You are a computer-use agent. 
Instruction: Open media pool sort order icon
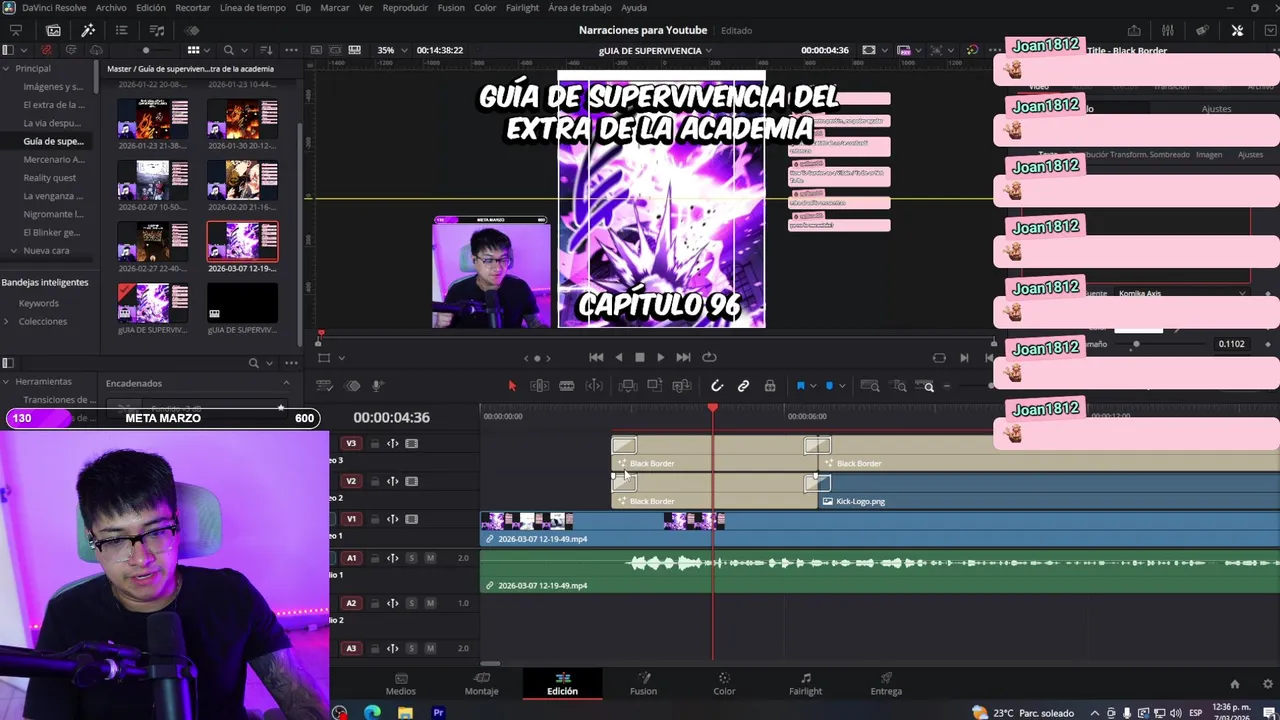point(266,50)
